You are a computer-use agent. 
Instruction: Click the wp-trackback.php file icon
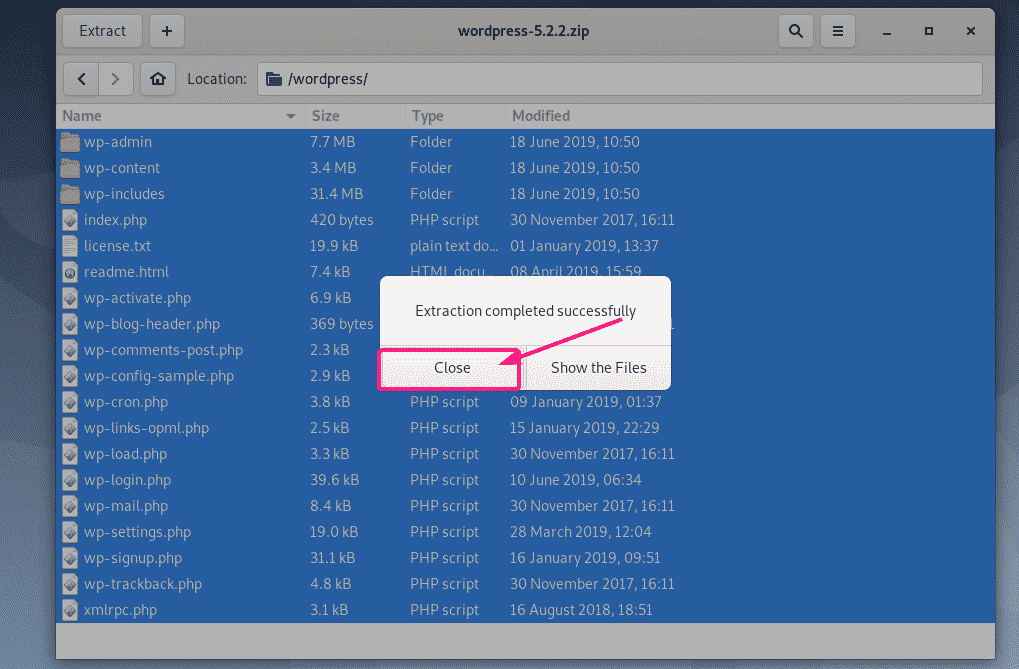(70, 584)
